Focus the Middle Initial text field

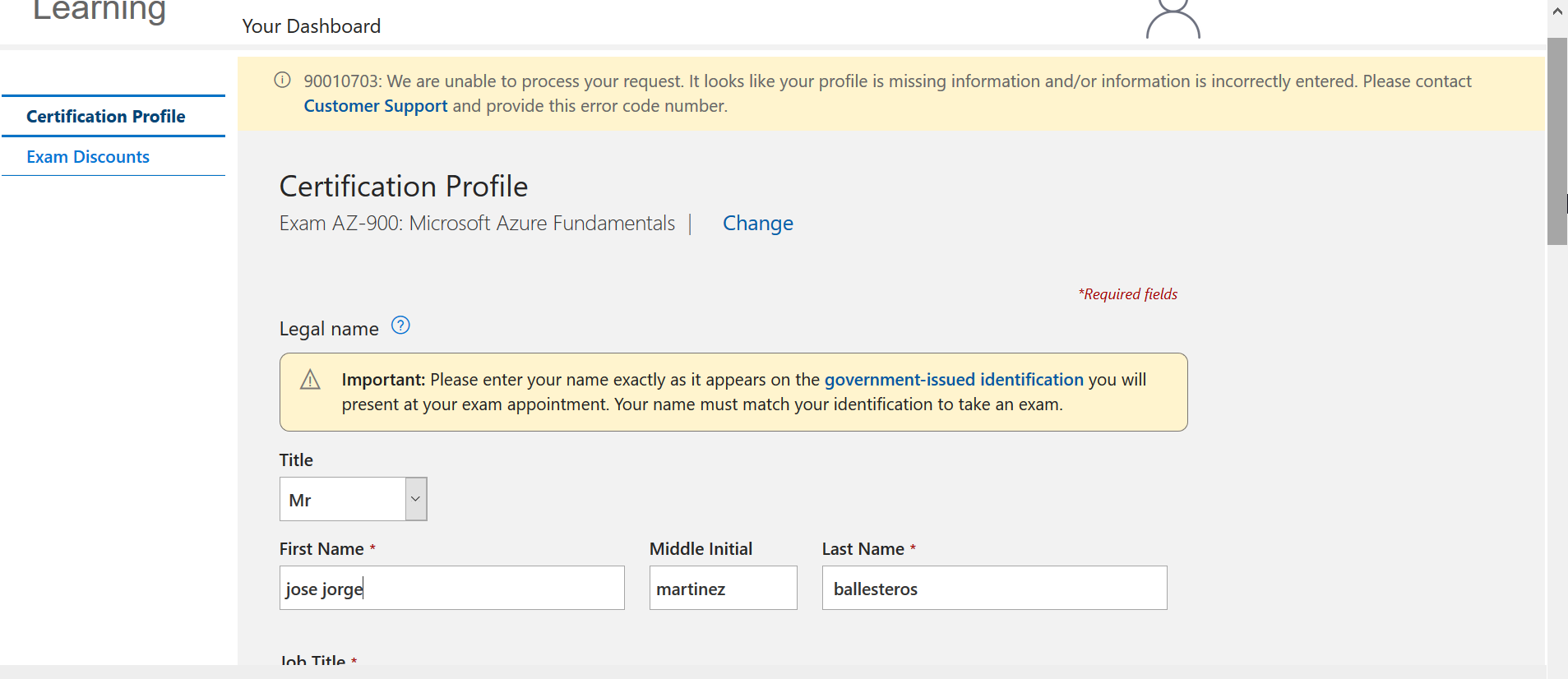(x=724, y=588)
